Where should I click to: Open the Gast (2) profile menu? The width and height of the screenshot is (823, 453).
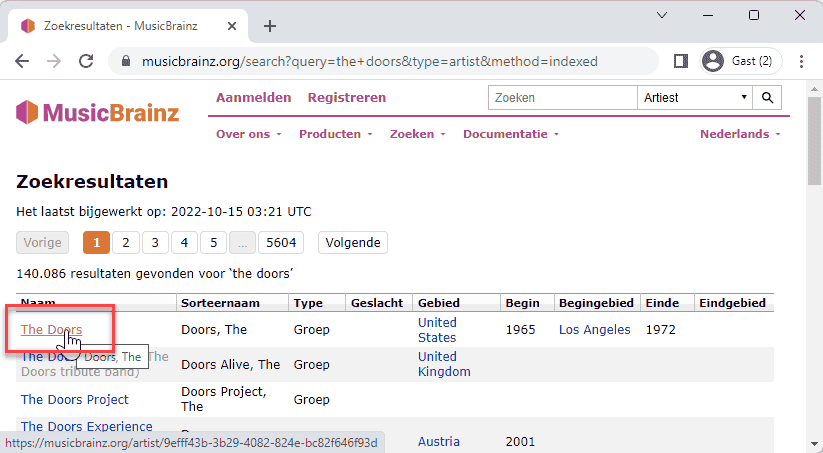(741, 61)
